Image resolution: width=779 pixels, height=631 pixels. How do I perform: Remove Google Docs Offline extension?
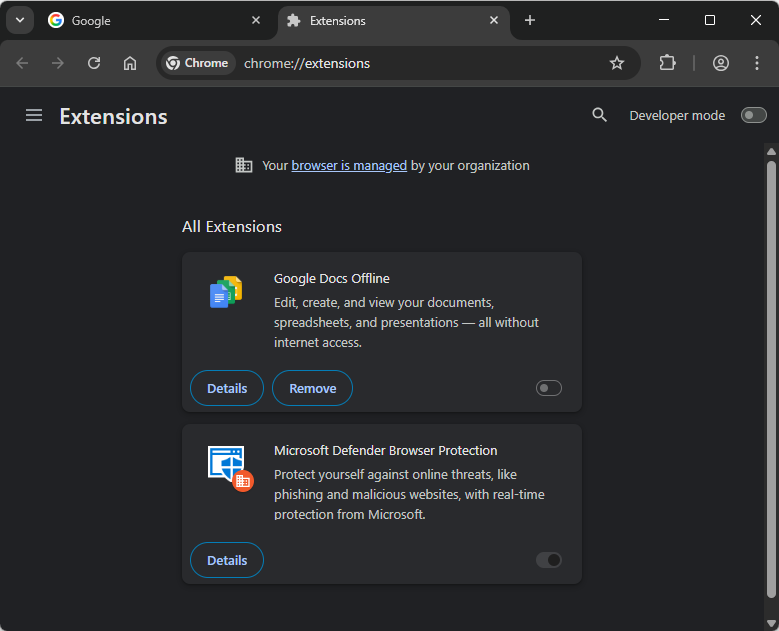[312, 388]
